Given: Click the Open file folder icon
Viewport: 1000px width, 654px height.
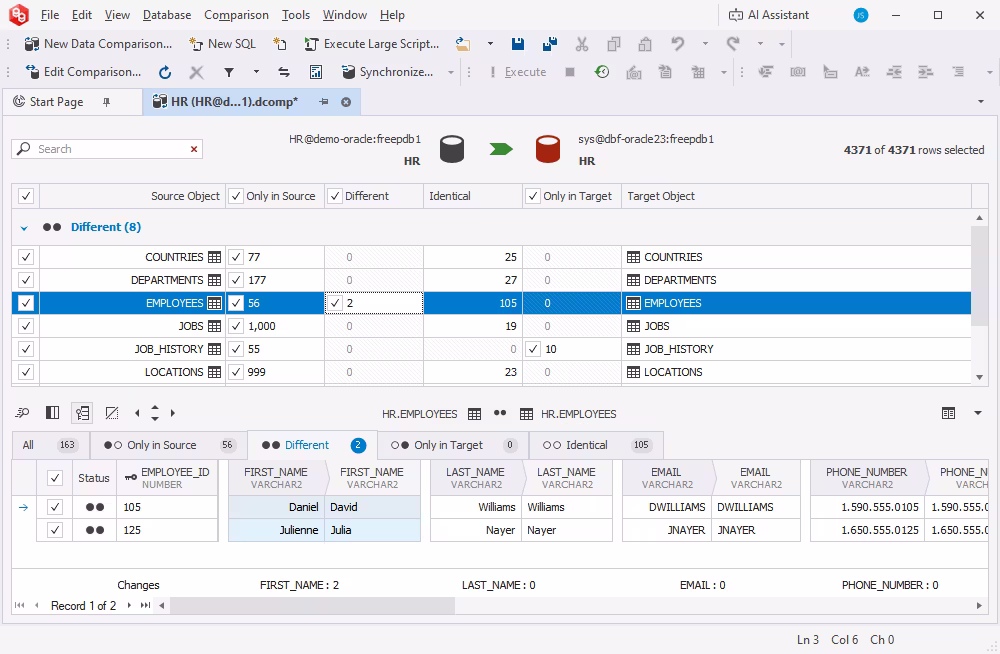Looking at the screenshot, I should (463, 44).
